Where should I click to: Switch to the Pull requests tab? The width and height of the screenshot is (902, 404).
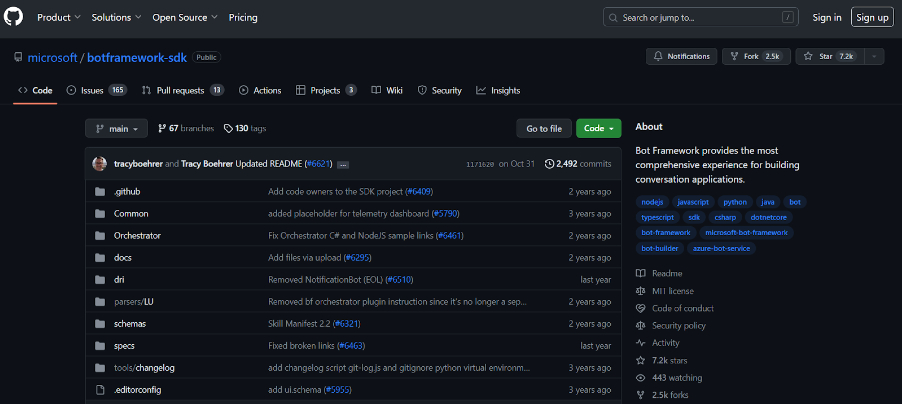click(183, 90)
